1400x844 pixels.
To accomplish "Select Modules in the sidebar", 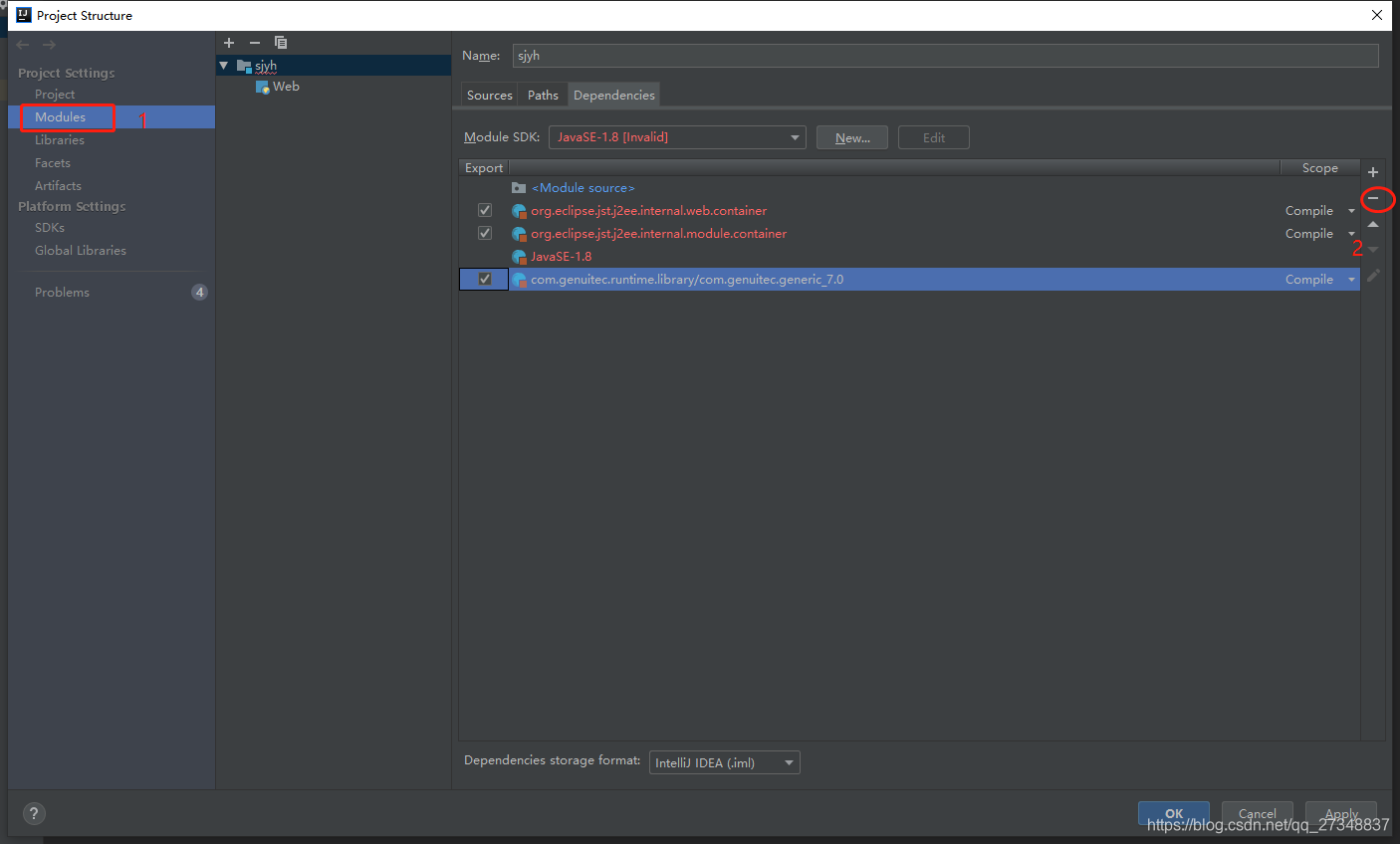I will 61,117.
